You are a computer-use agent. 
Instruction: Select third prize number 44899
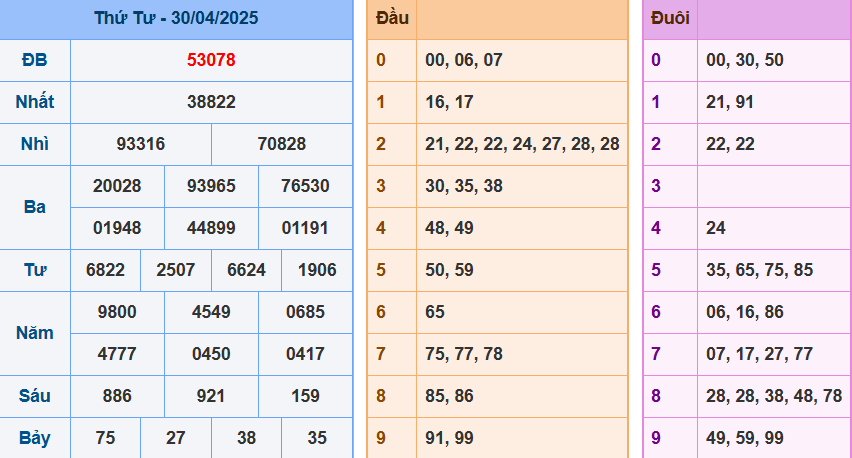[211, 228]
